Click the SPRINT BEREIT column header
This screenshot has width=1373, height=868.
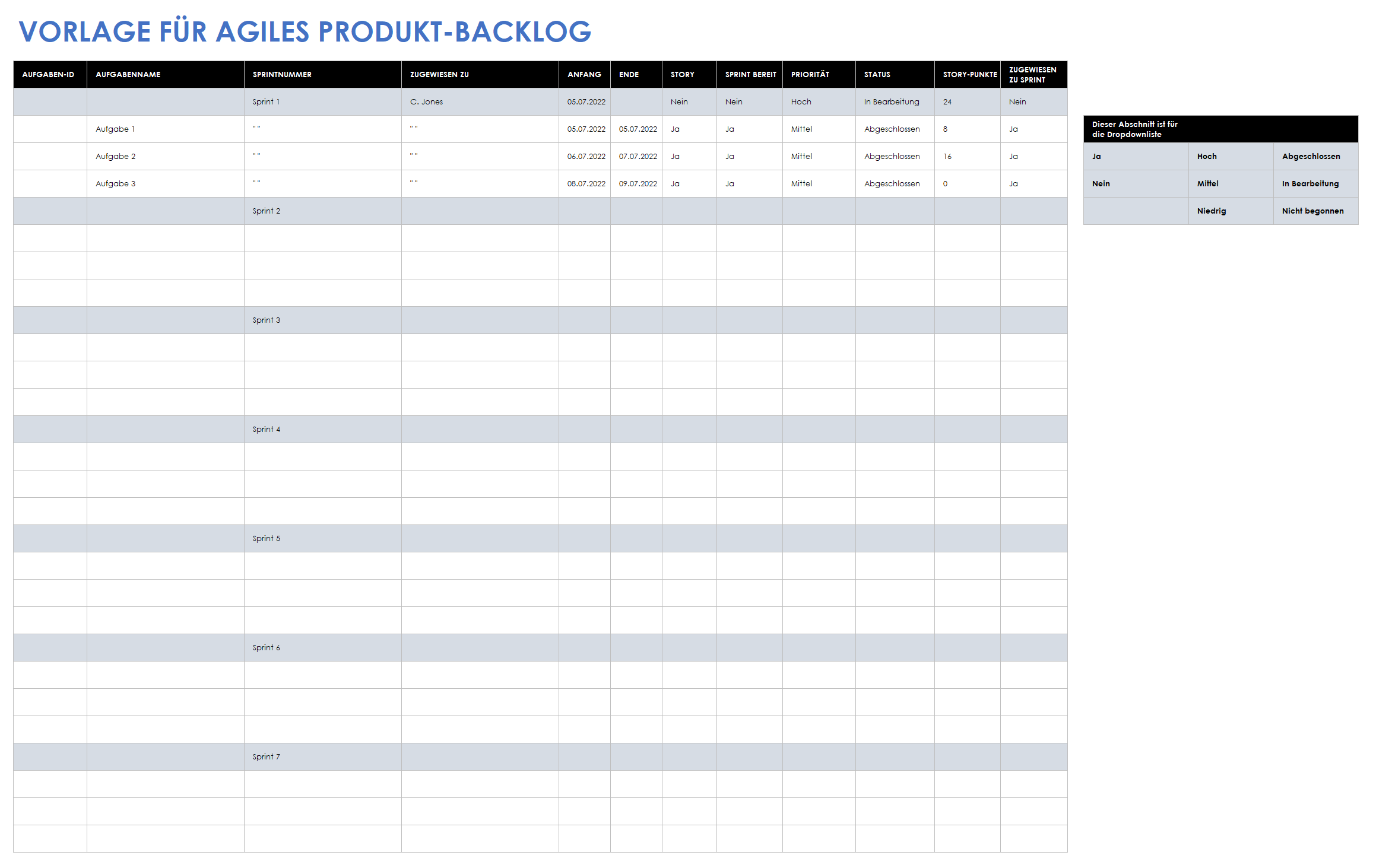coord(750,74)
